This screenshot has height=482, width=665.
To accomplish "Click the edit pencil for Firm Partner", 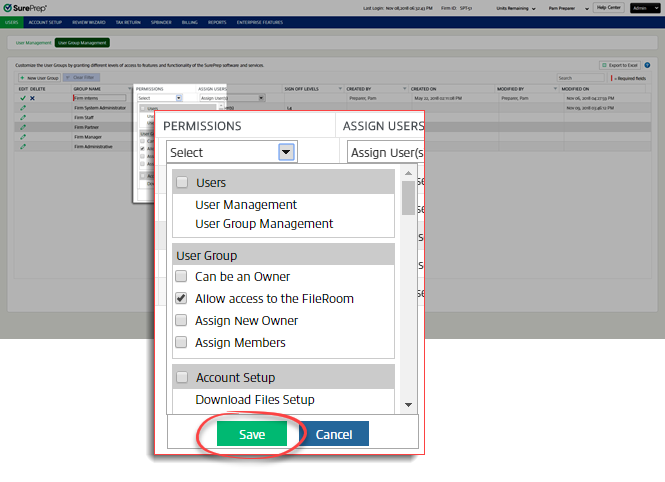I will pos(22,127).
